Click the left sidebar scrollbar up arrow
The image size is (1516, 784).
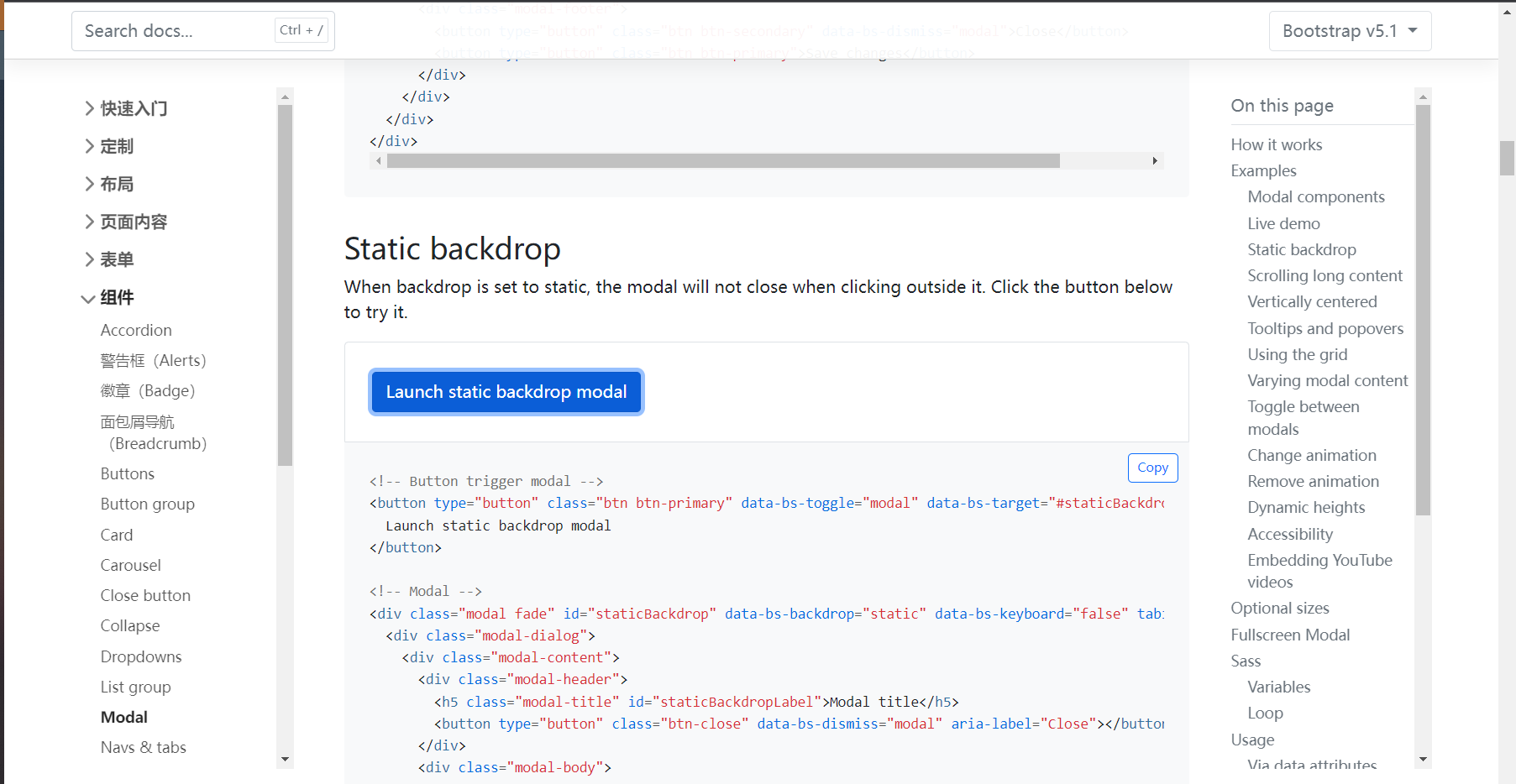point(286,96)
